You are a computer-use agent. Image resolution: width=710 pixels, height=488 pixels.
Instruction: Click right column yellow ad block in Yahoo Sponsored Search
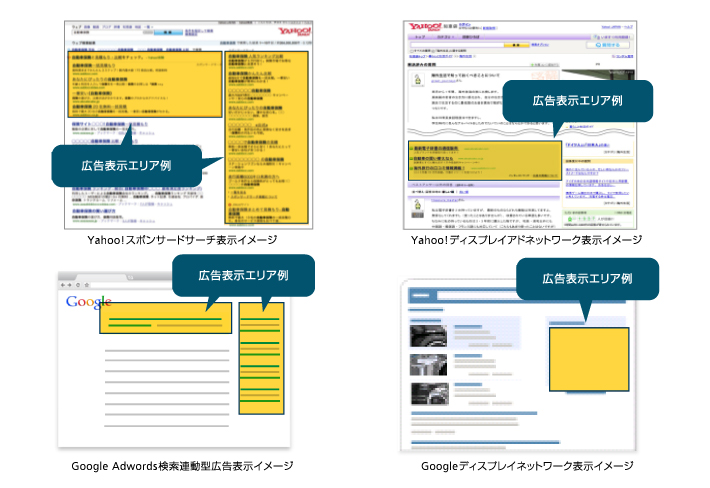[x=267, y=138]
